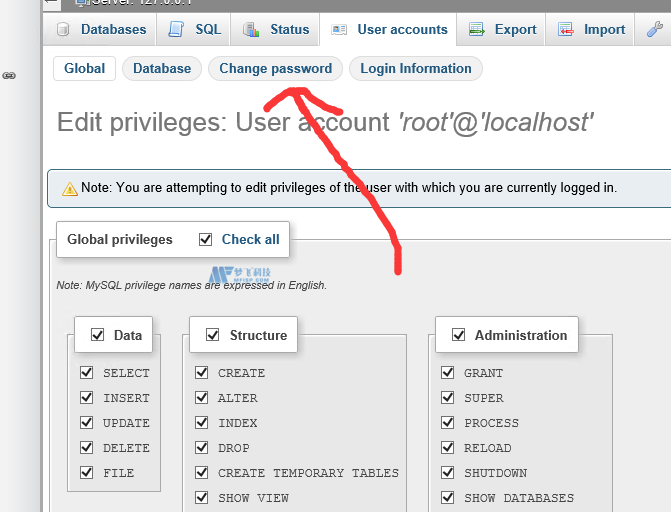Click the chain link icon in left panel
This screenshot has height=512, width=671.
pos(9,75)
